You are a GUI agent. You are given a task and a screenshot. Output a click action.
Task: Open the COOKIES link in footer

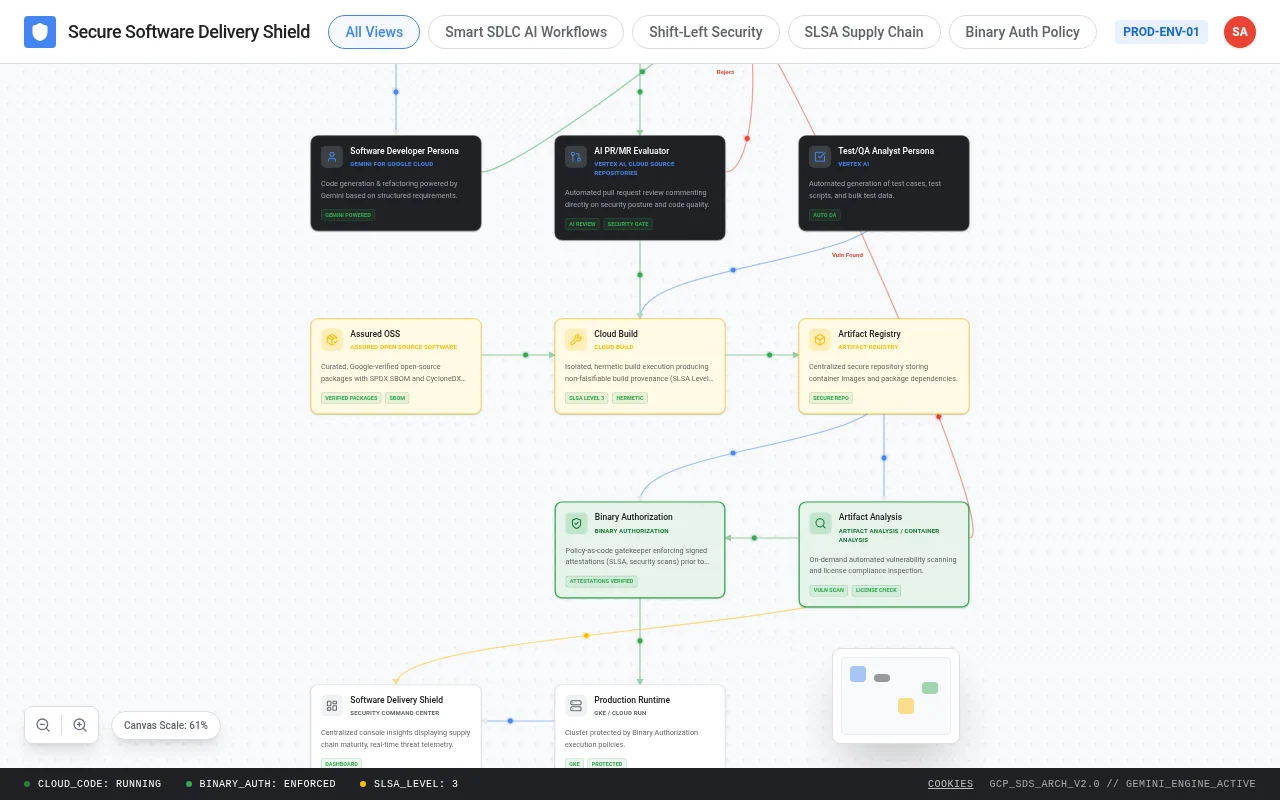coord(950,784)
